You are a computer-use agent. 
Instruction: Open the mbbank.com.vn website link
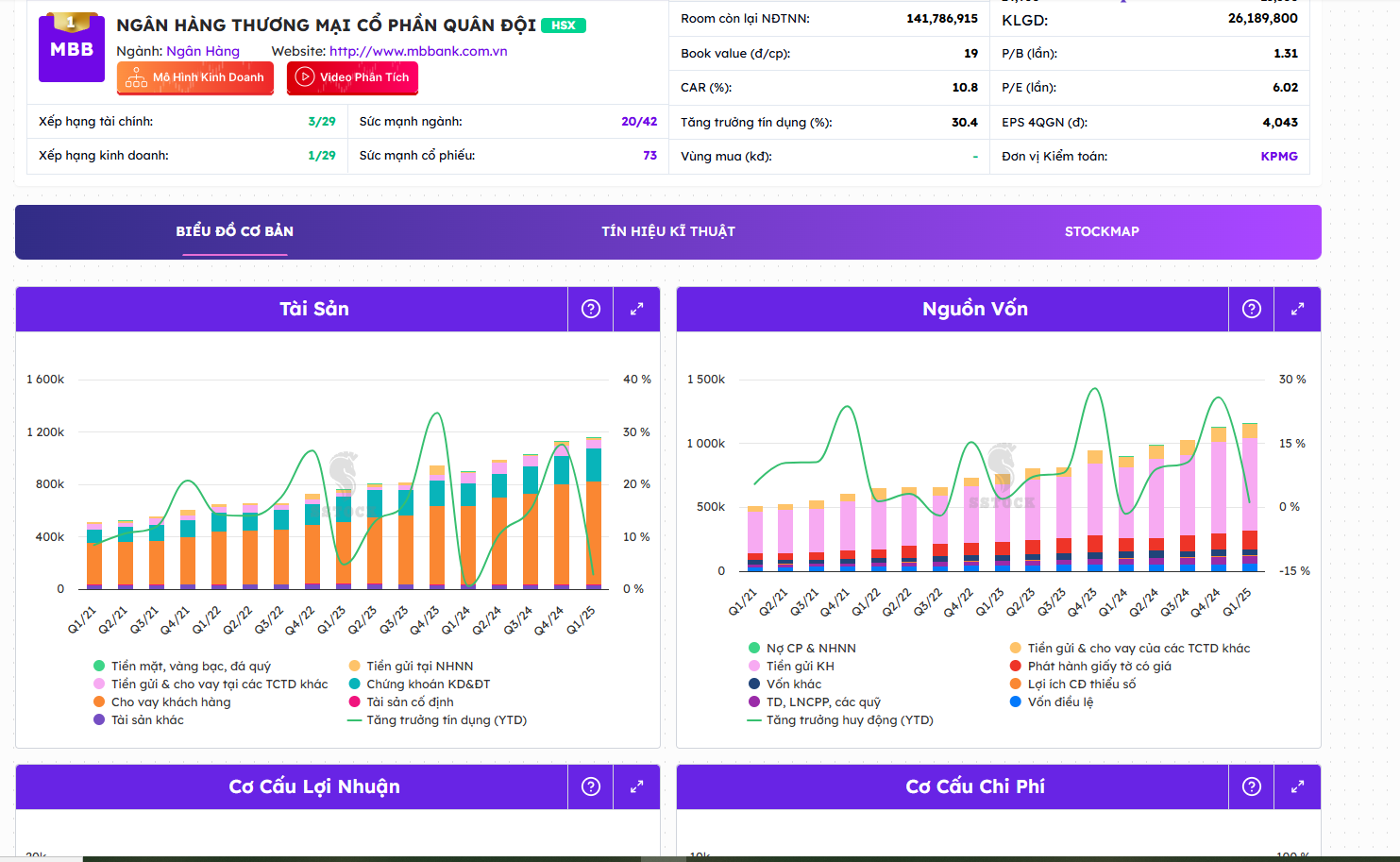click(418, 51)
